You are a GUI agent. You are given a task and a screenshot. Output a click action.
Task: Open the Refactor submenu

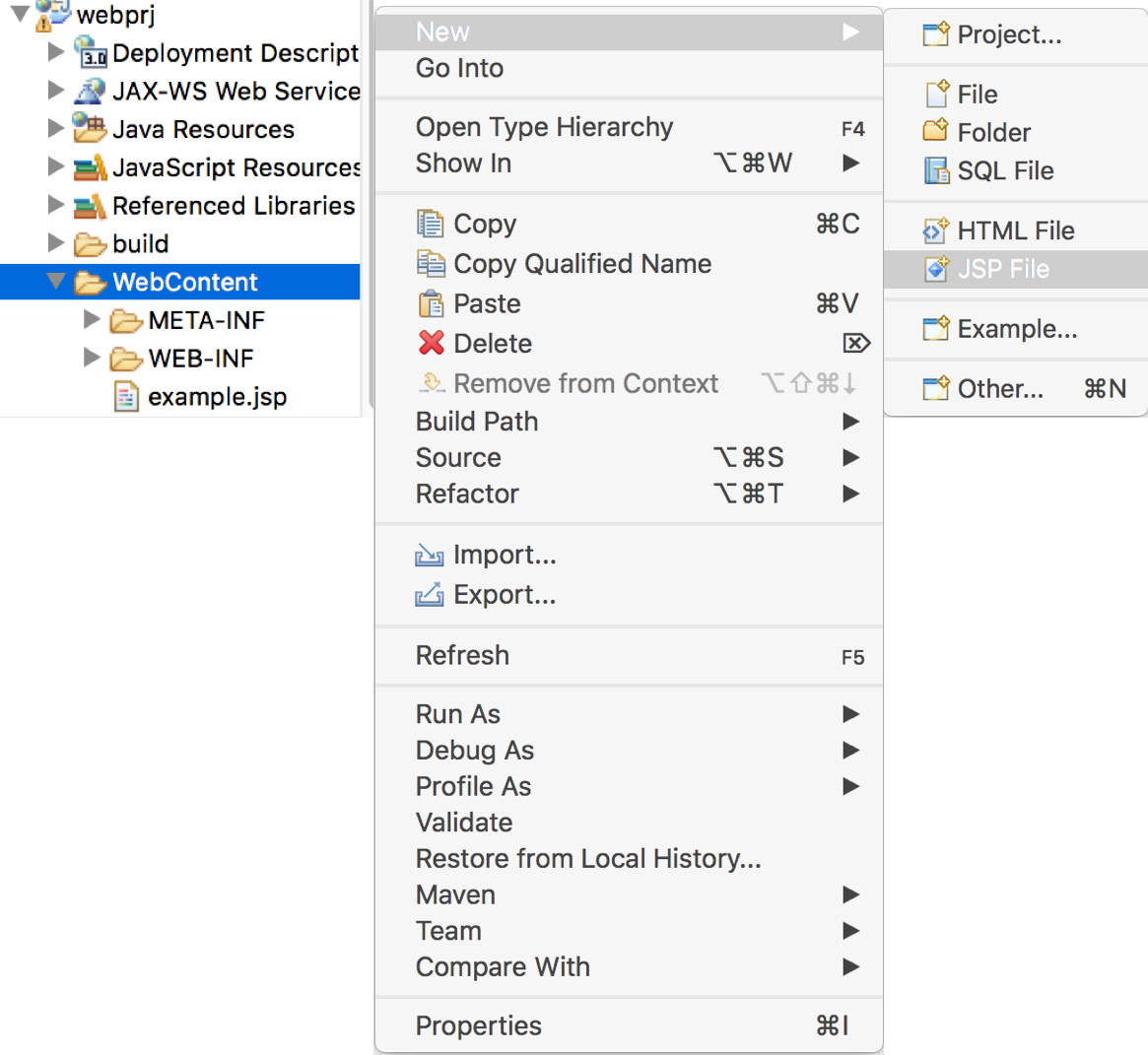pos(629,494)
